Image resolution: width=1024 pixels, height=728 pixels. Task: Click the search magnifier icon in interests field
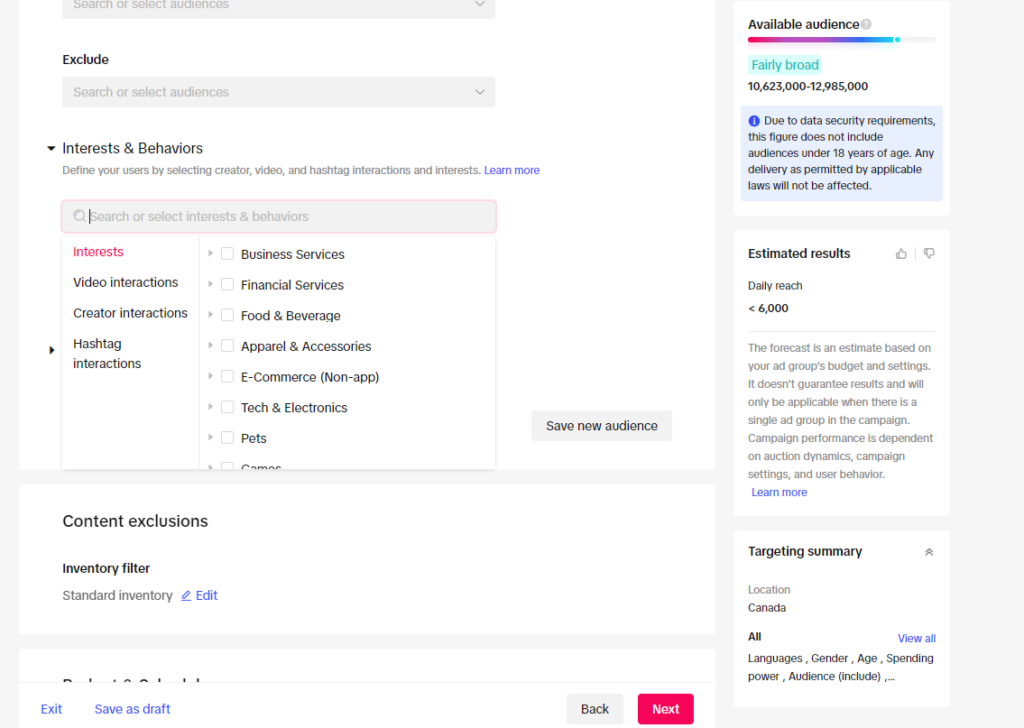(80, 216)
